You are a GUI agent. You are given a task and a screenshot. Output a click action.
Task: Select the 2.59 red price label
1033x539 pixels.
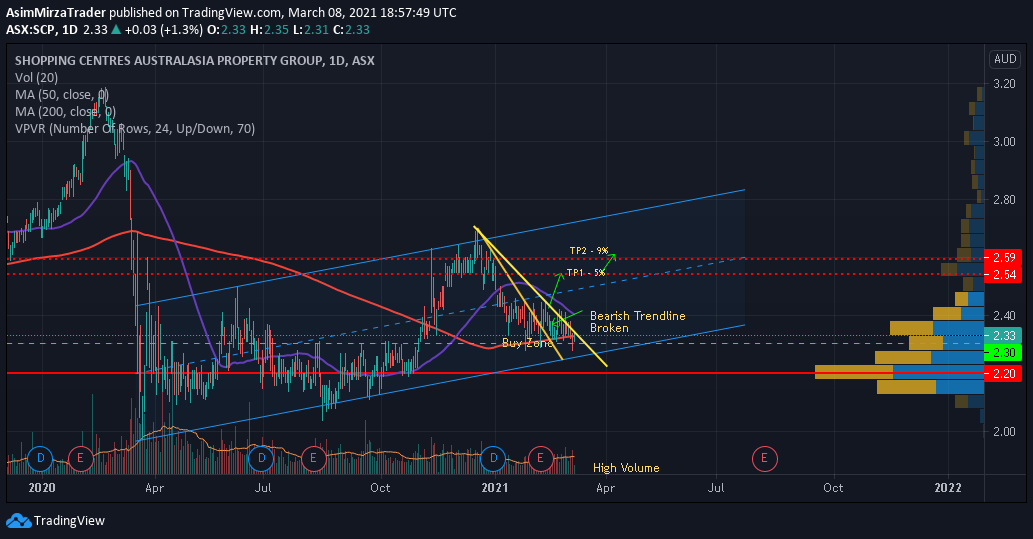click(x=1003, y=258)
